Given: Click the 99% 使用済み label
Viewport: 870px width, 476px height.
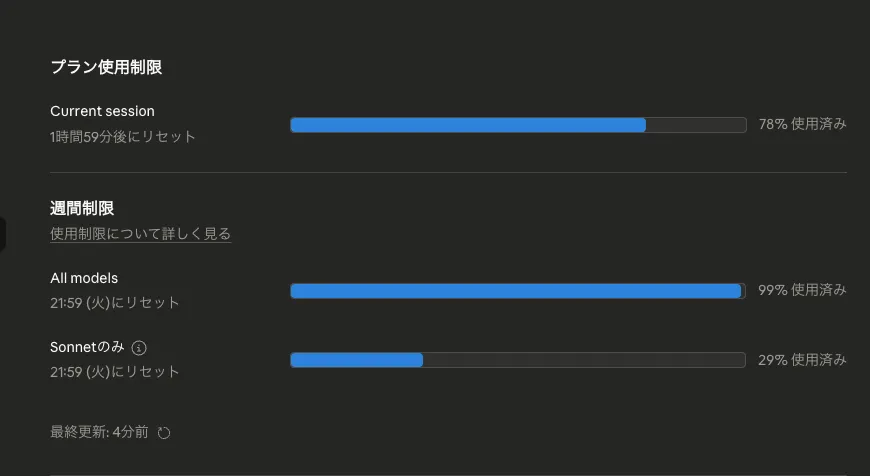Looking at the screenshot, I should pyautogui.click(x=802, y=290).
